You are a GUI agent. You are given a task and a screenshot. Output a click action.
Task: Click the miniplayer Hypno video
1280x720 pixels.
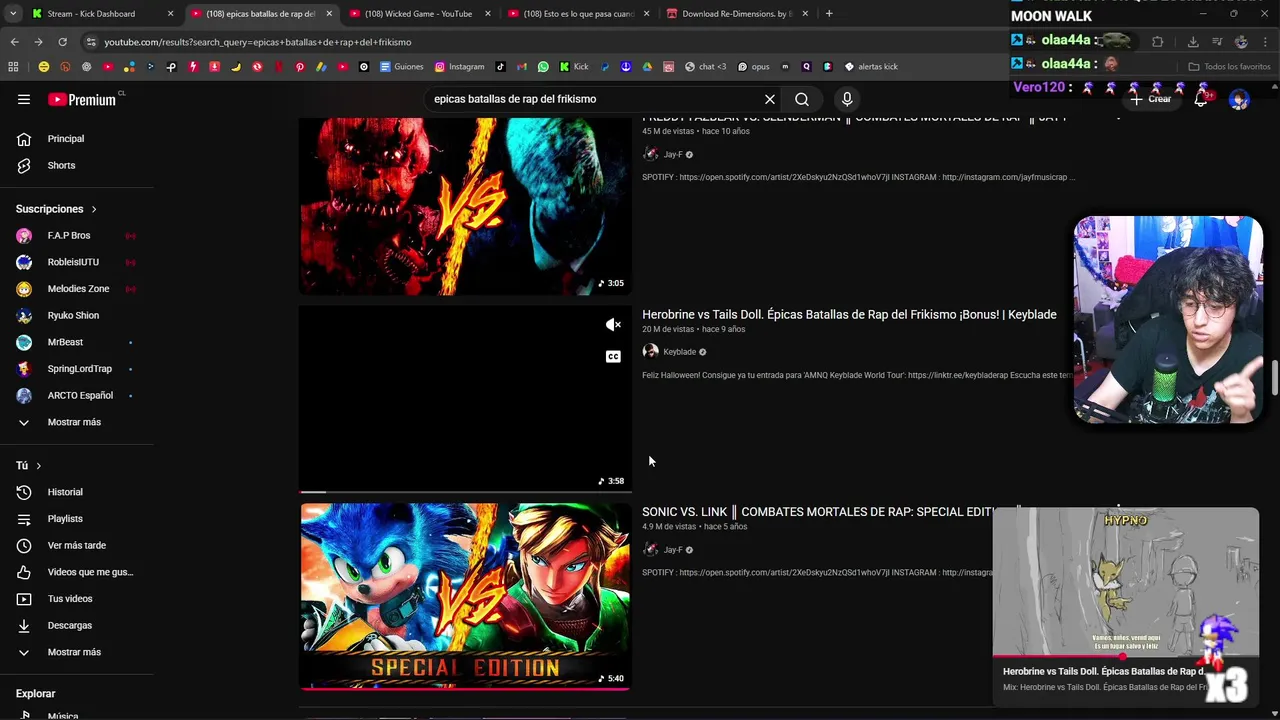(x=1125, y=582)
